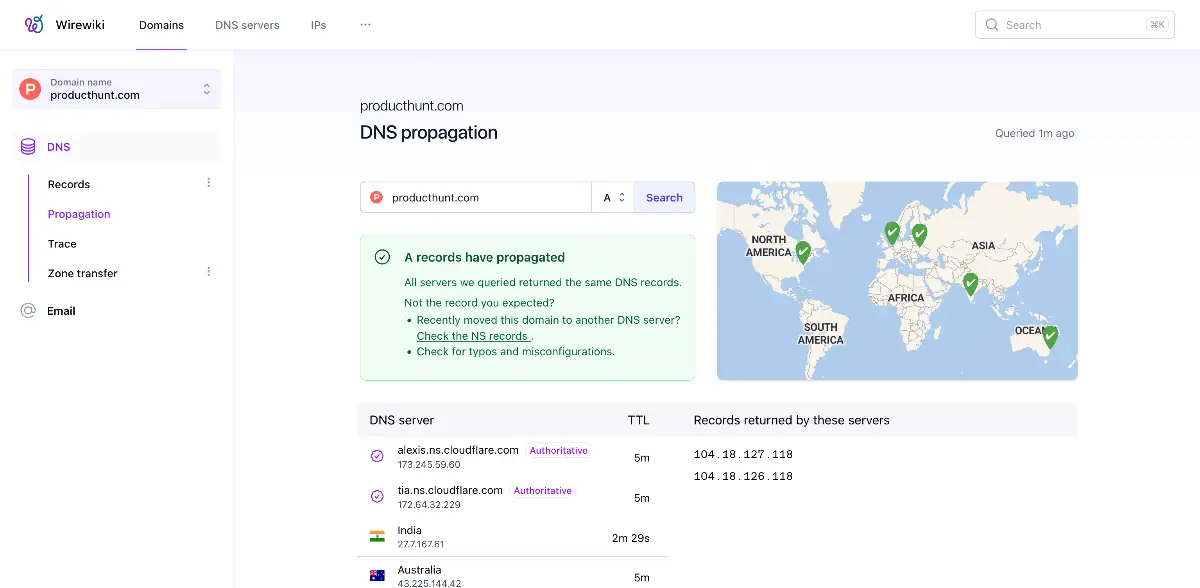This screenshot has width=1200, height=588.
Task: Click the Queried 1m ago timestamp
Action: [1035, 133]
